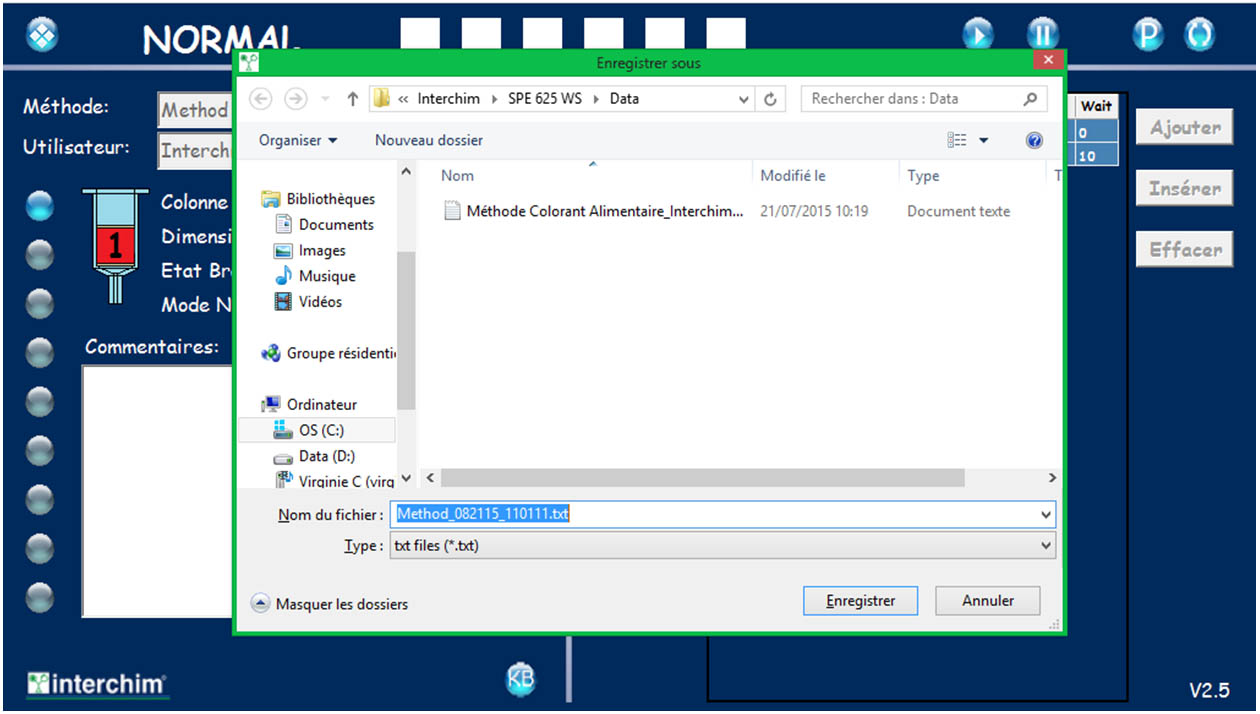The width and height of the screenshot is (1260, 714).
Task: Click the Up one level arrow
Action: (x=352, y=99)
